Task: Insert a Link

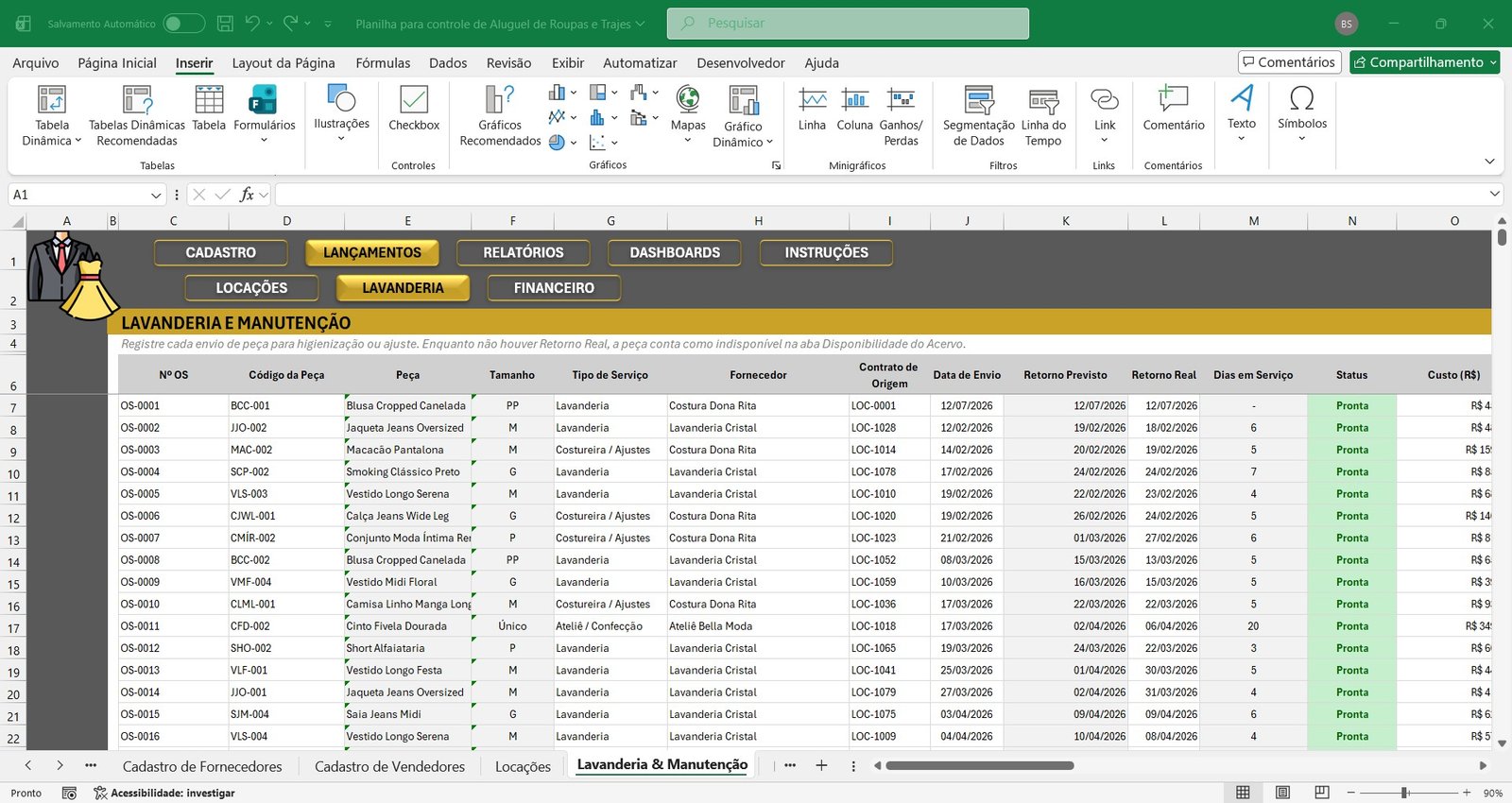Action: pyautogui.click(x=1105, y=113)
